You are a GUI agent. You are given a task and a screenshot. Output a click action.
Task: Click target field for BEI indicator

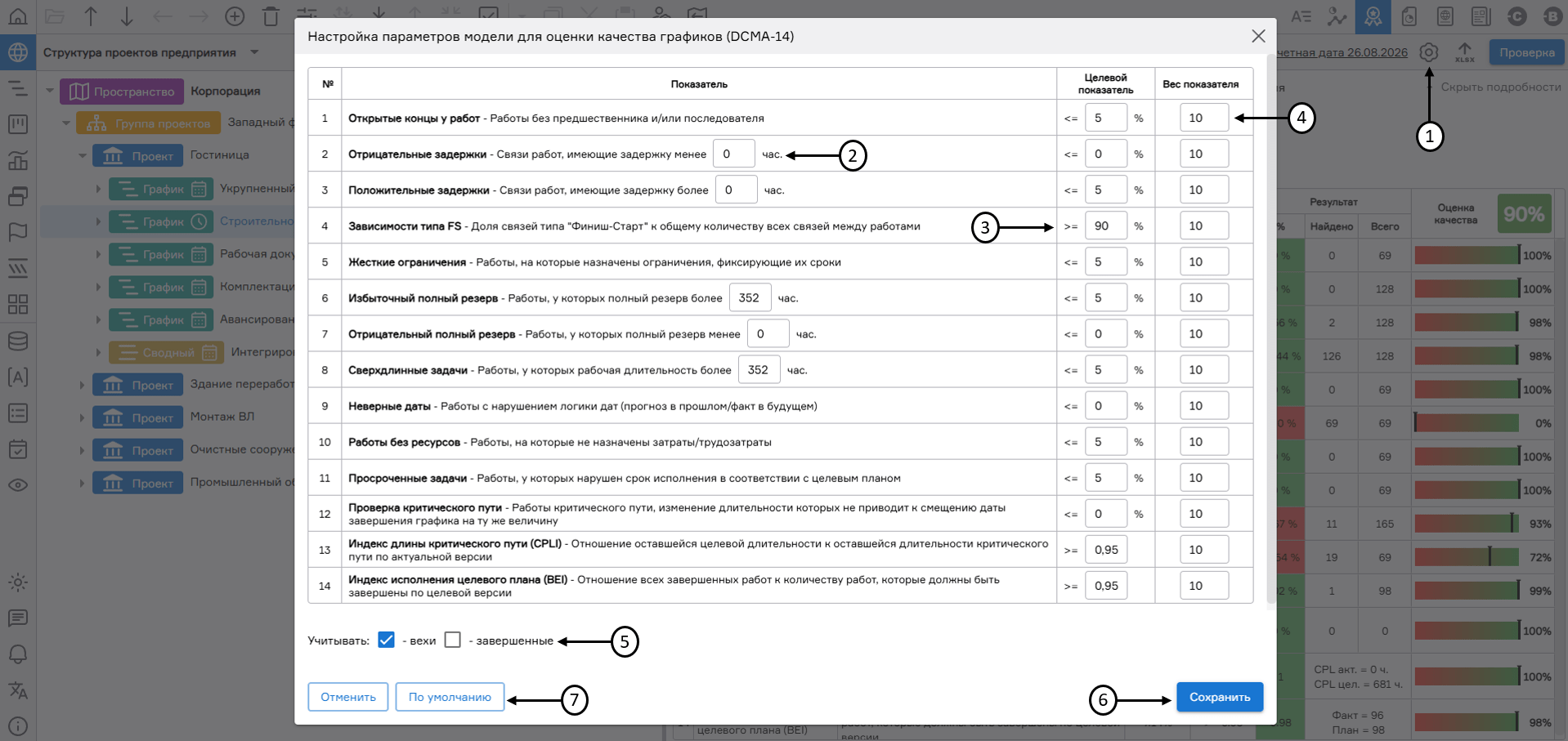coord(1105,585)
